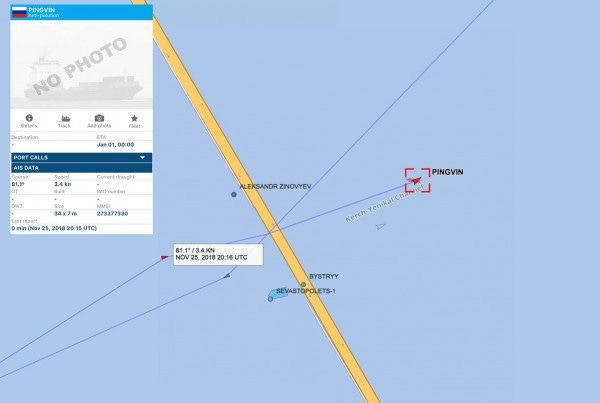Select the red PINGVIN vessel arrow marker
Viewport: 600px width, 403px height.
pyautogui.click(x=415, y=180)
